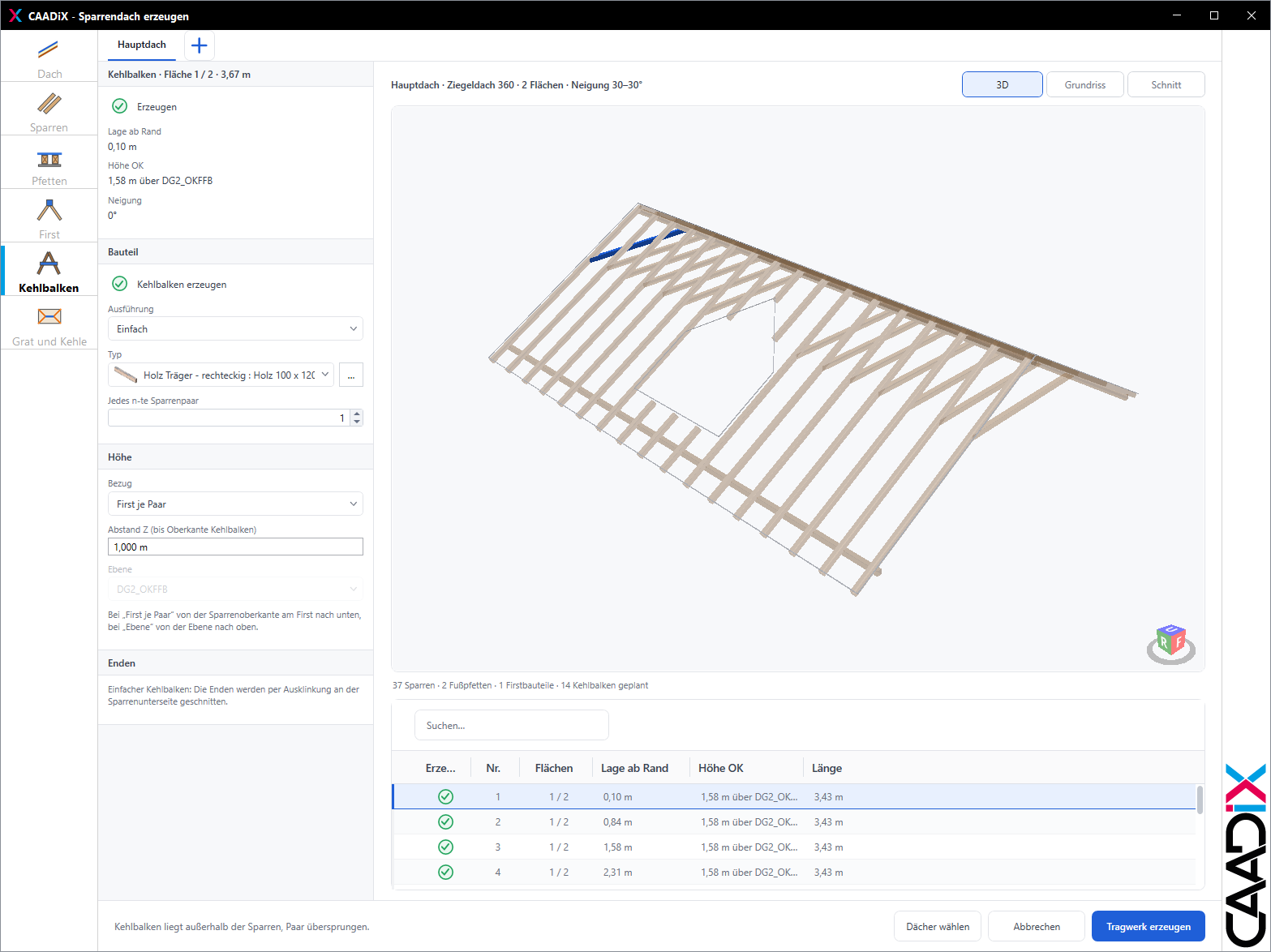
Task: Go to the Pfetten section icon
Action: pyautogui.click(x=49, y=159)
